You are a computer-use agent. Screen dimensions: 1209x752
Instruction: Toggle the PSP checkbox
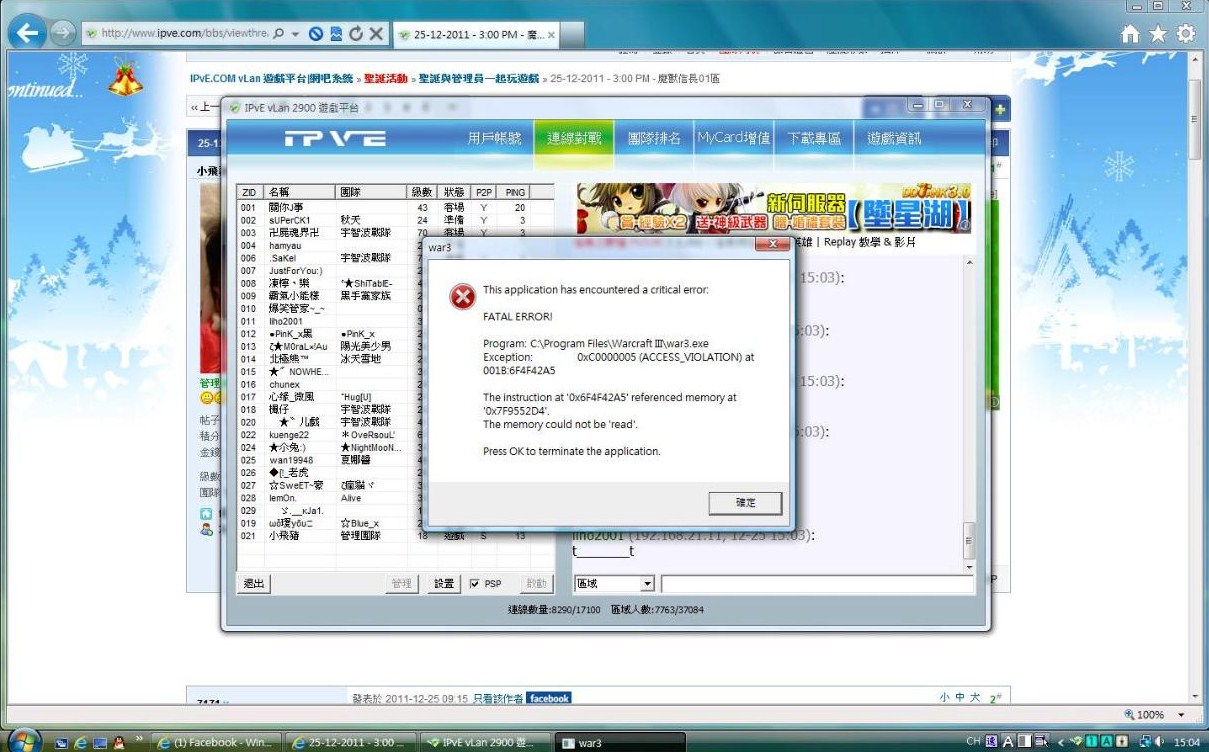click(x=475, y=584)
